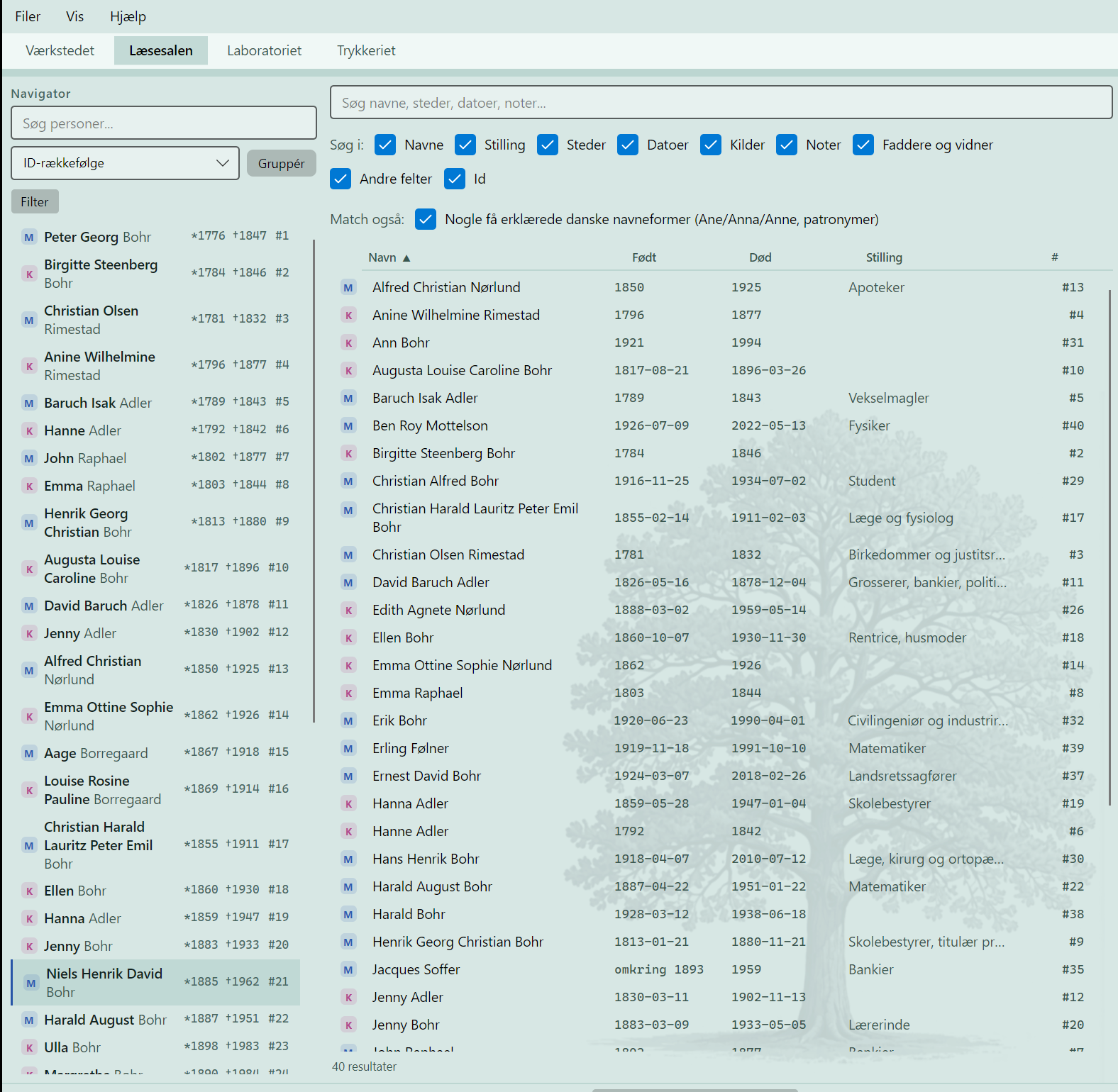This screenshot has width=1118, height=1092.
Task: Click the M icon in Christian Alfred Bohr result row
Action: (348, 481)
